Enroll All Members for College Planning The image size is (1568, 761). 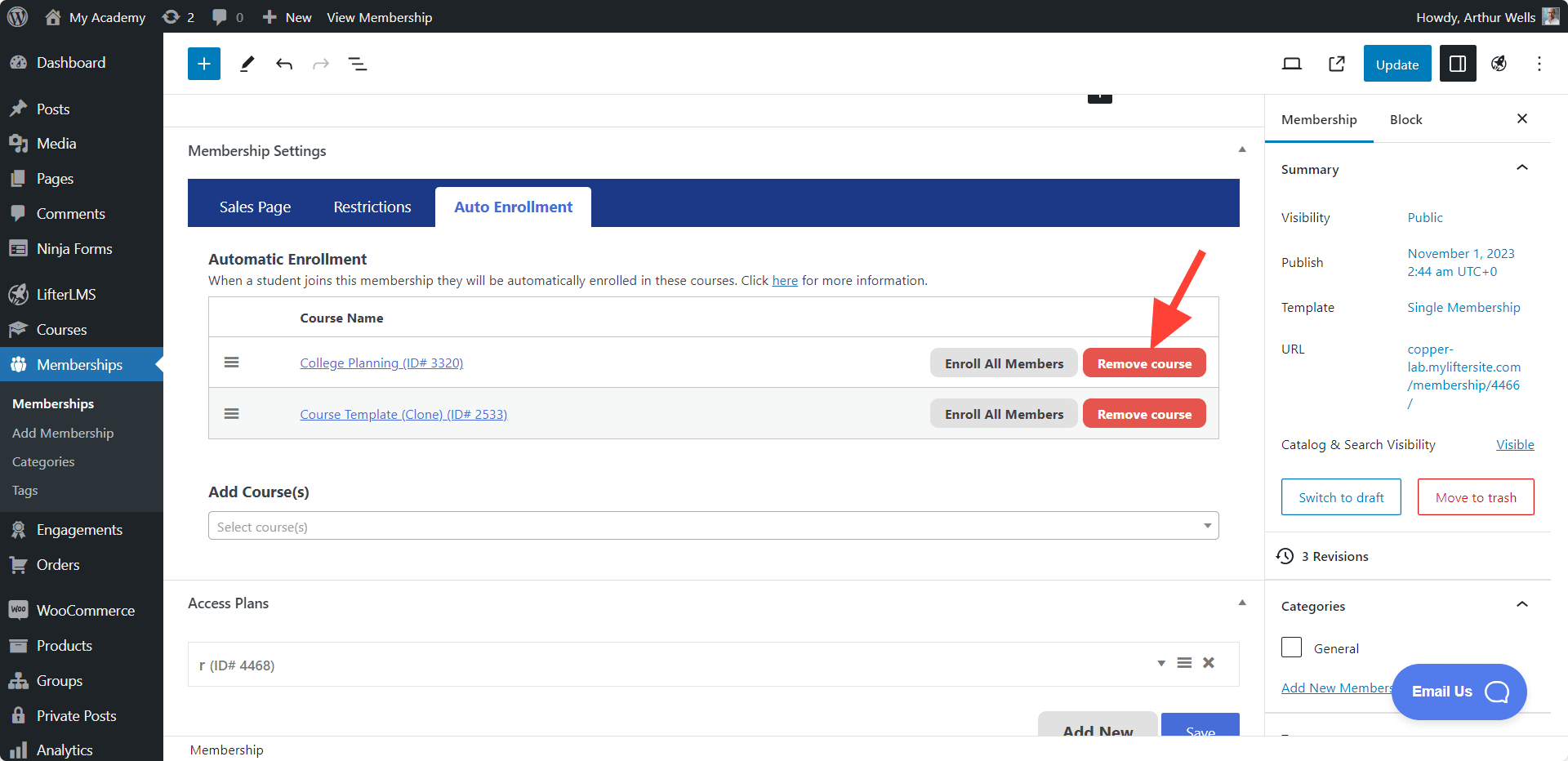tap(1004, 363)
